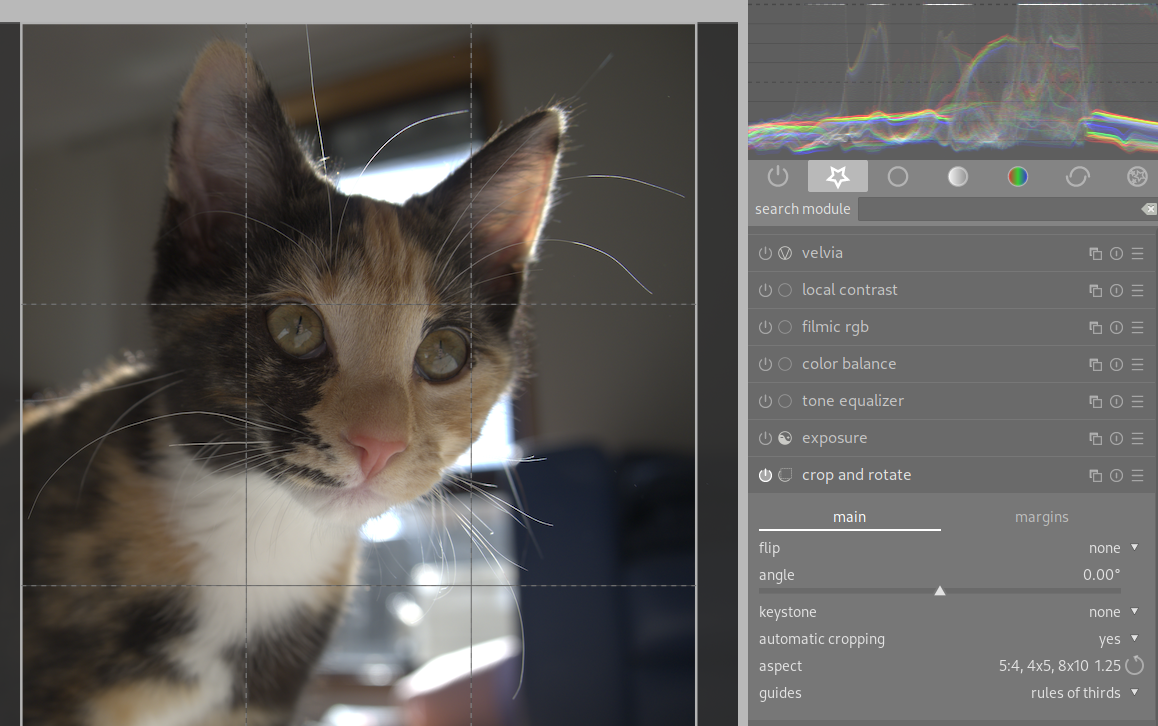Enable the filmic rgb module
Image resolution: width=1158 pixels, height=726 pixels.
765,327
